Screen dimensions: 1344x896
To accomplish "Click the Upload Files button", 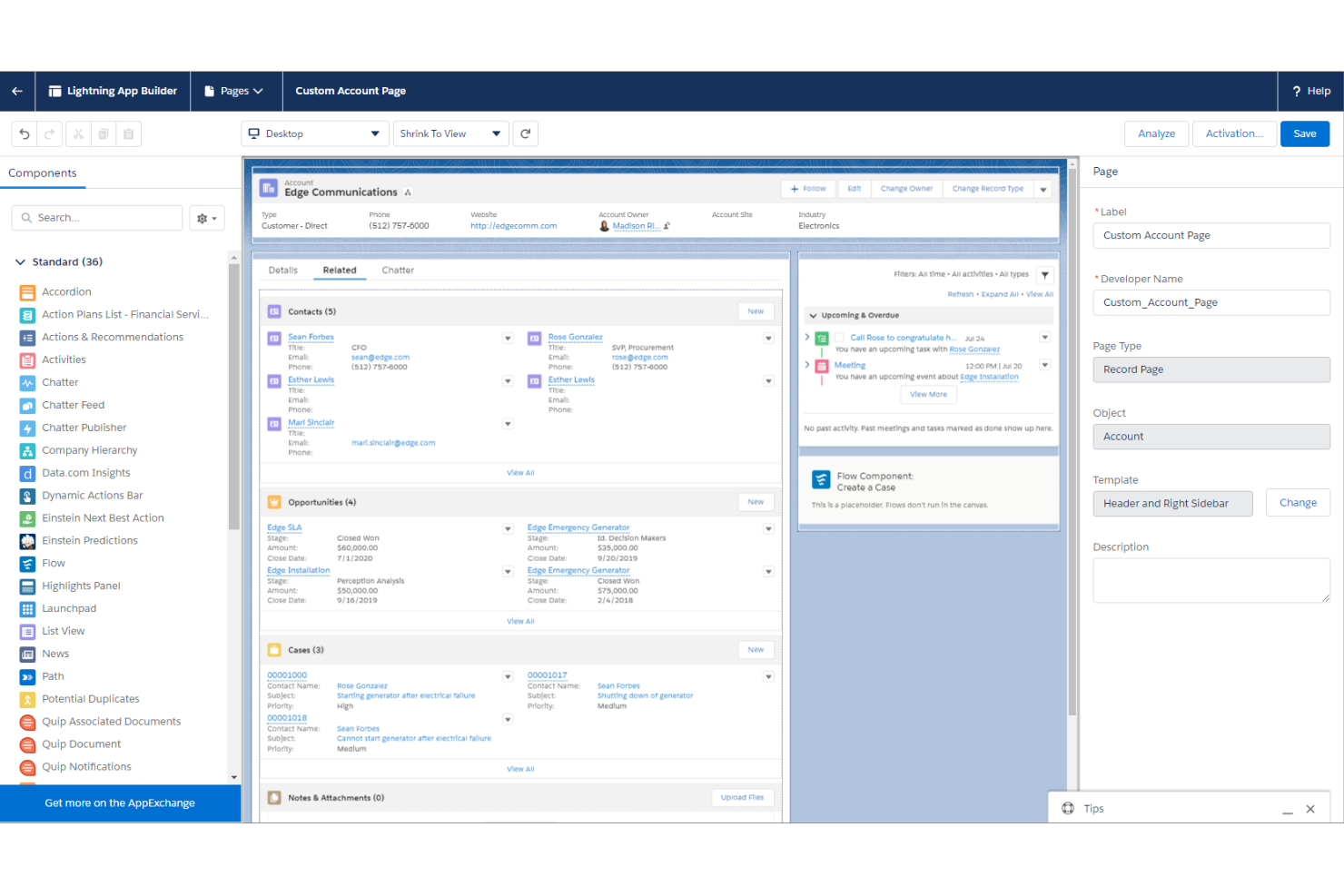I will click(x=742, y=797).
